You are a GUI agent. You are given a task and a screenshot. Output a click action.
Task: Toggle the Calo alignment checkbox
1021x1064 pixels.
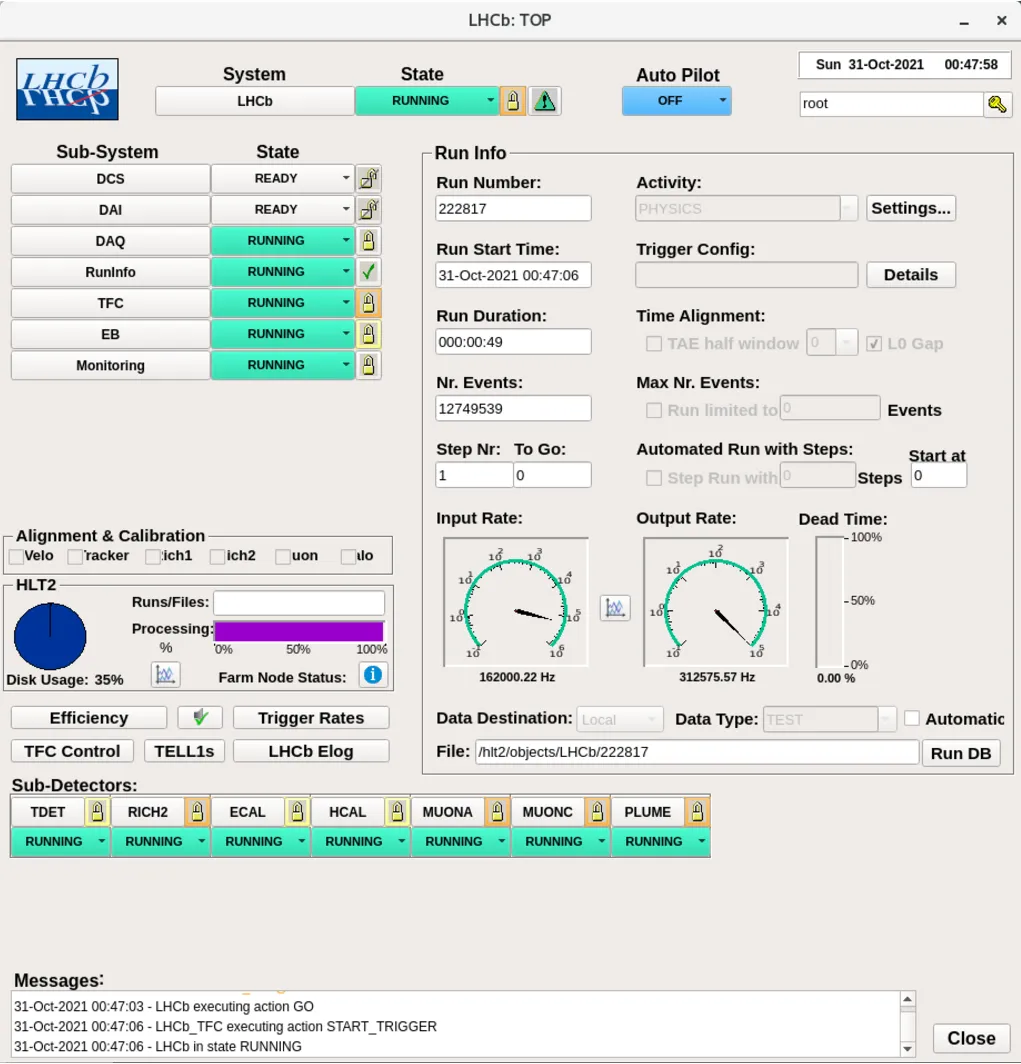coord(348,556)
